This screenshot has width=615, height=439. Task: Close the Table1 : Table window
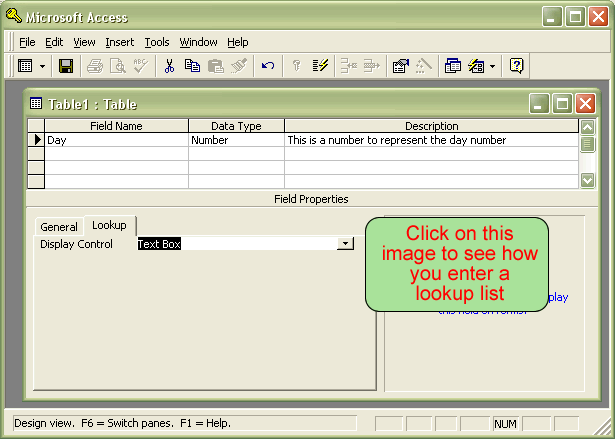coord(585,104)
